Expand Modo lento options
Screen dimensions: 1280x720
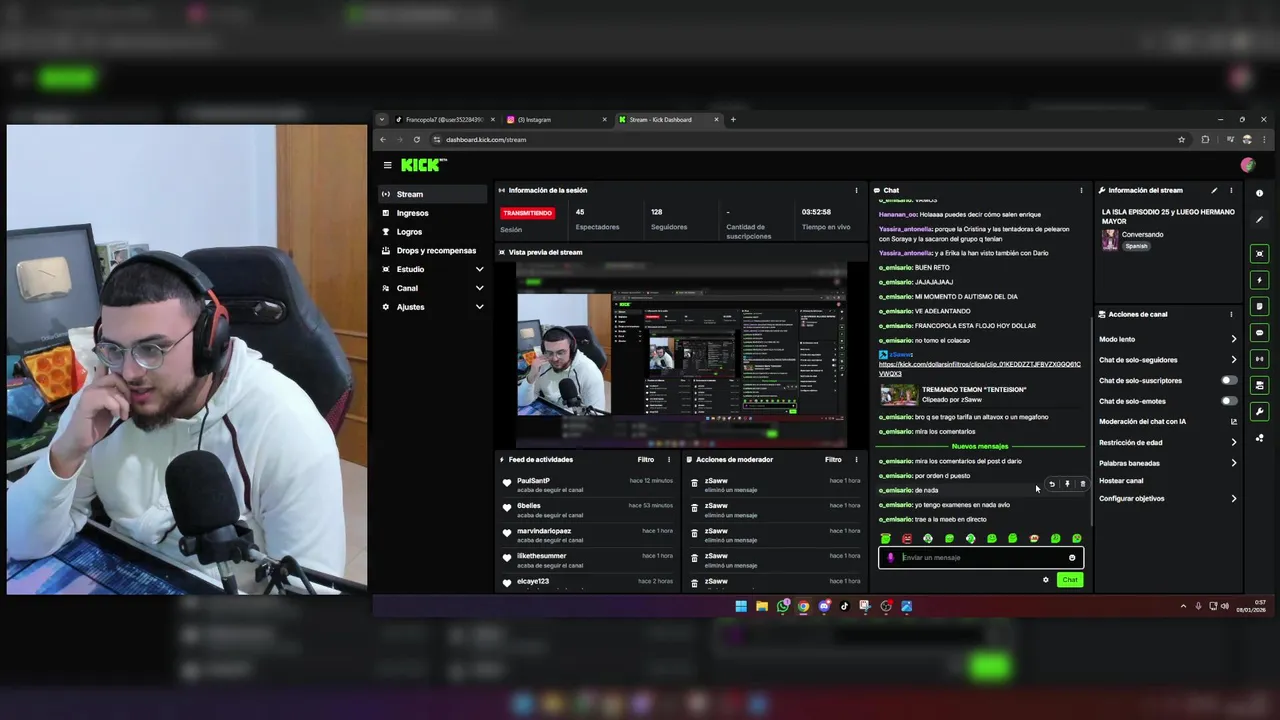(x=1233, y=339)
